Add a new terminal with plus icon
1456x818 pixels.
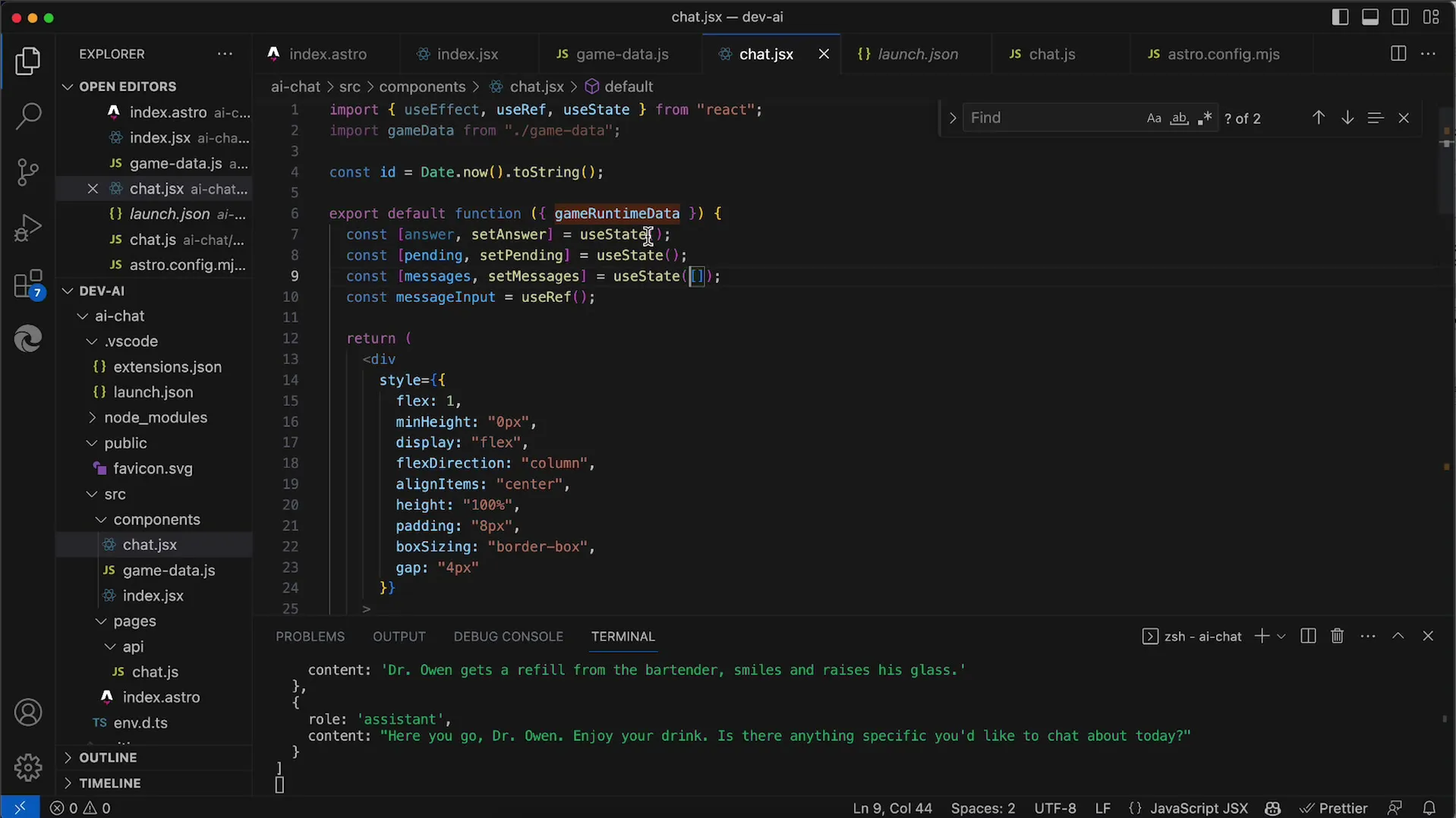click(1261, 636)
